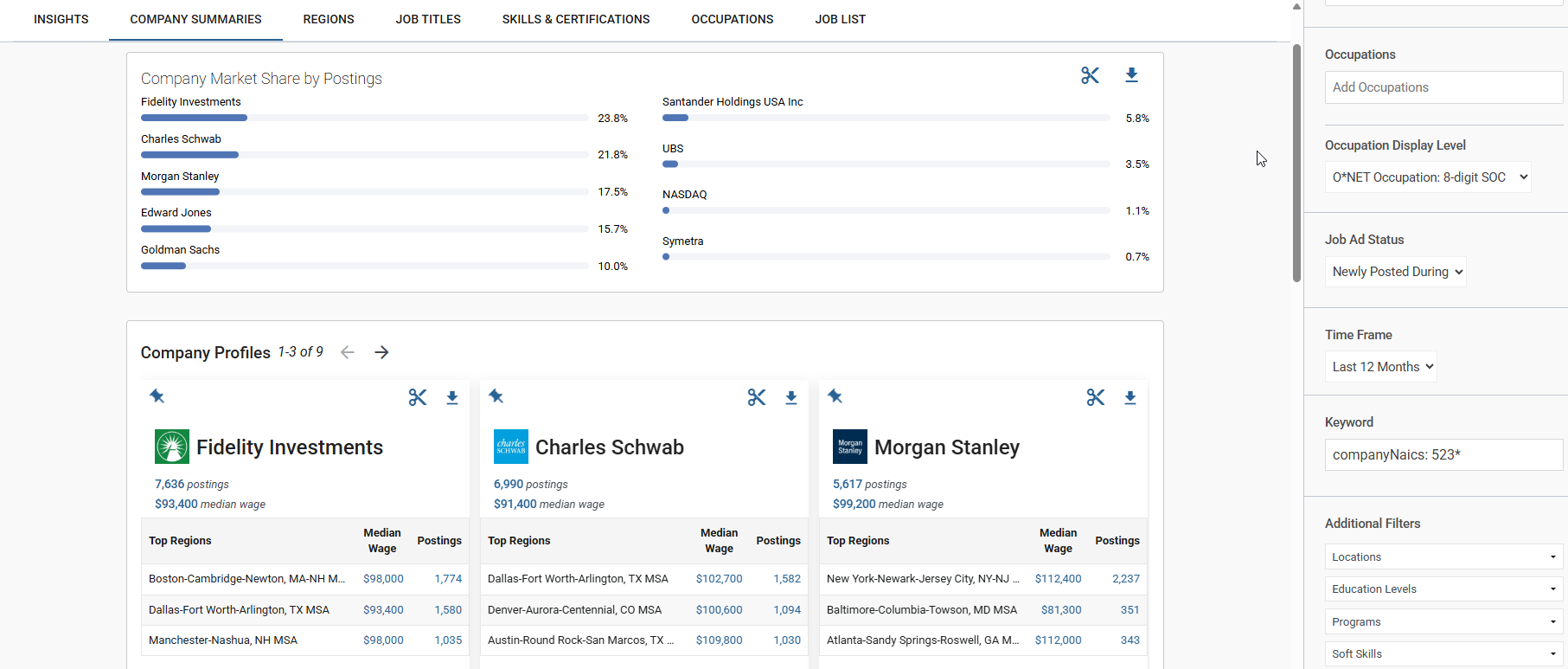1568x669 pixels.
Task: Click Denver-Aurora-Centennial, CO MSA row
Action: tap(644, 610)
